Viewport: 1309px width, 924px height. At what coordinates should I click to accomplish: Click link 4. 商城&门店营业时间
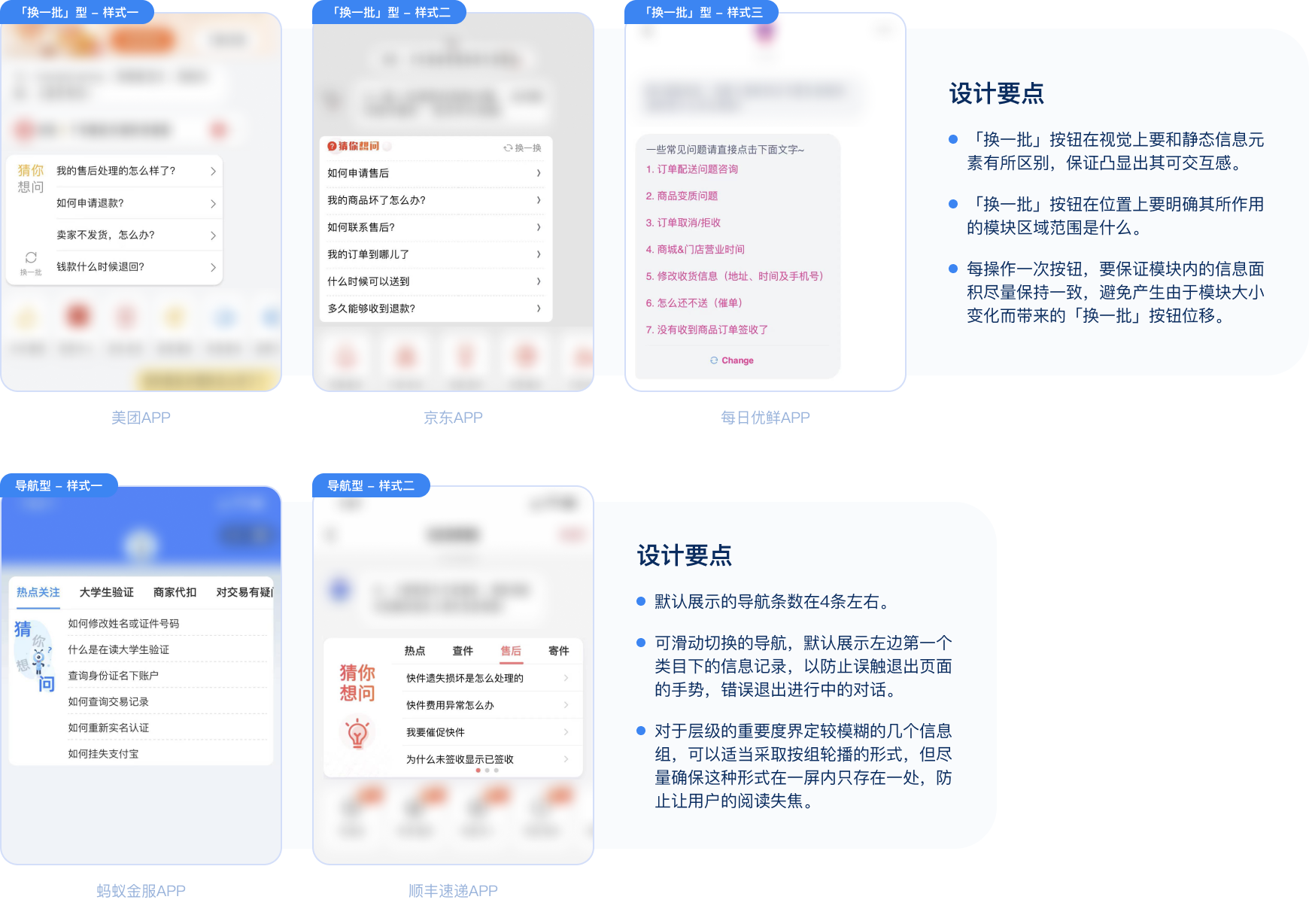pos(695,249)
